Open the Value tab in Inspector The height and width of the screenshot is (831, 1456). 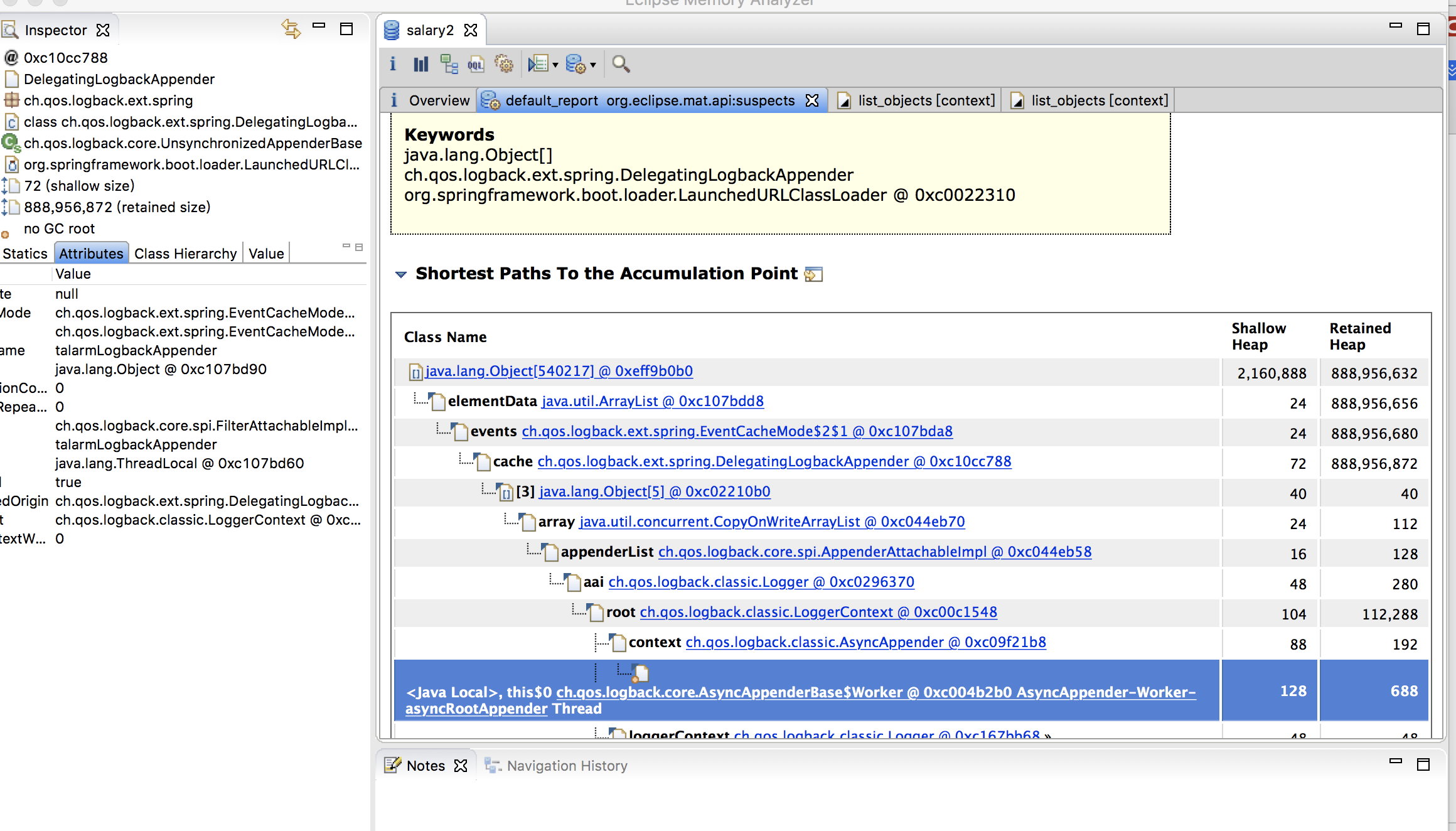click(266, 254)
